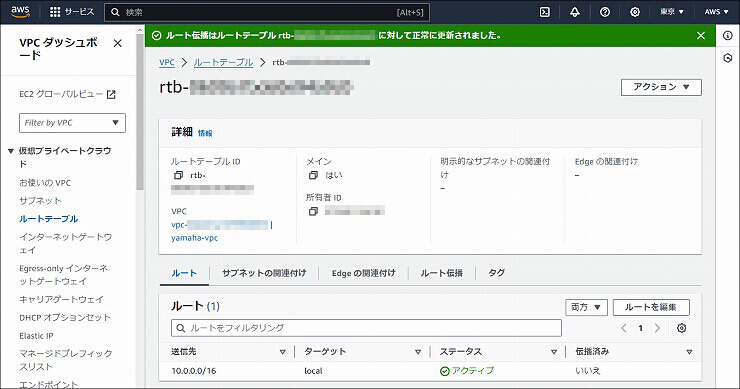Click the local target cell
This screenshot has height=389, width=740.
pos(313,371)
